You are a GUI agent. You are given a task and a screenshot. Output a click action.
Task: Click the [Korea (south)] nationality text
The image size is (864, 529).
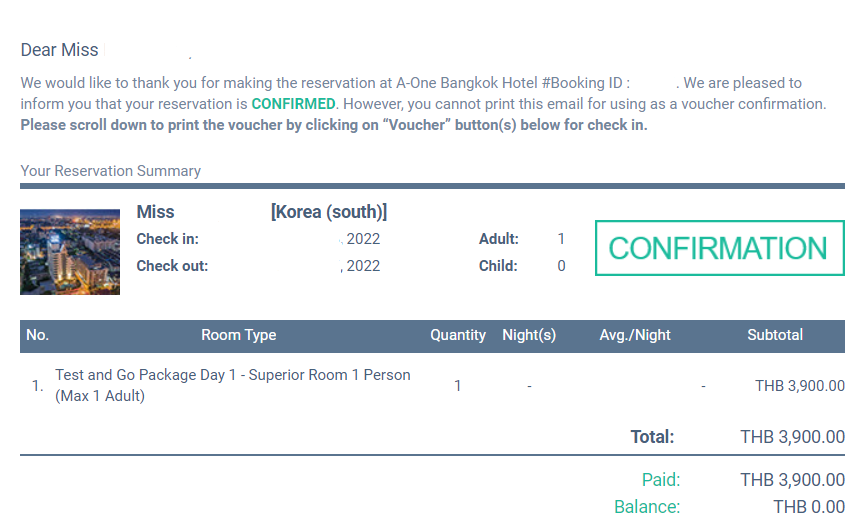click(x=329, y=212)
